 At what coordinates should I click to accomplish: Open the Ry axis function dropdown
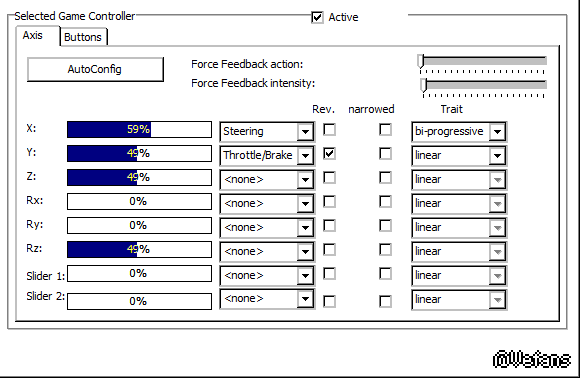tap(267, 227)
